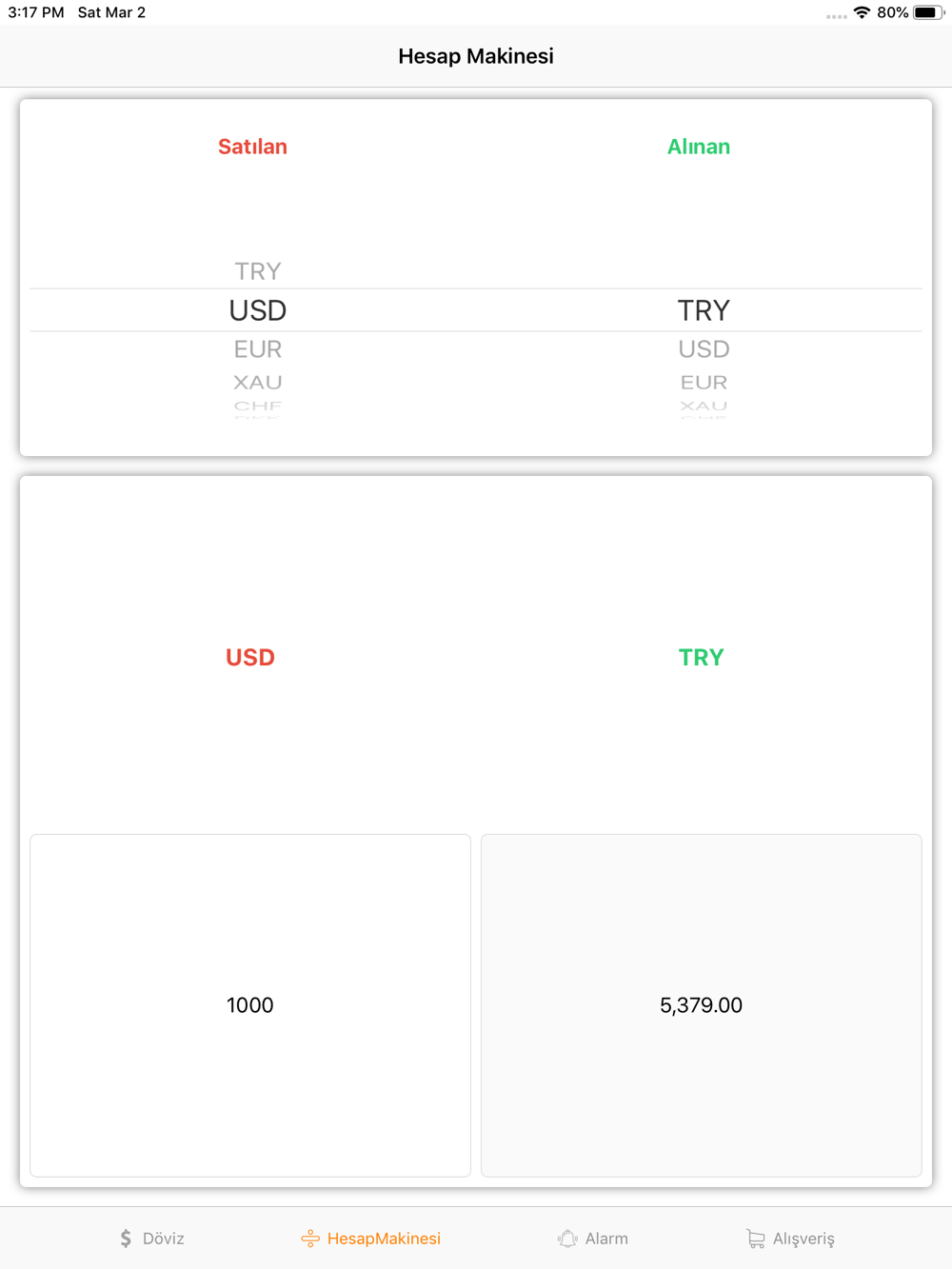Viewport: 952px width, 1269px height.
Task: Select TRY in the Satılan picker
Action: click(x=258, y=271)
